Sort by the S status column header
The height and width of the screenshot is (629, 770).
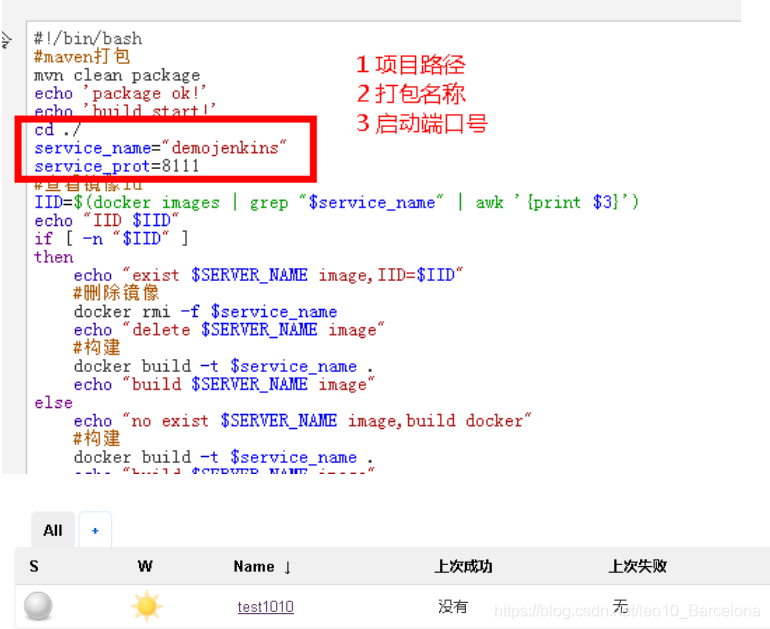34,566
